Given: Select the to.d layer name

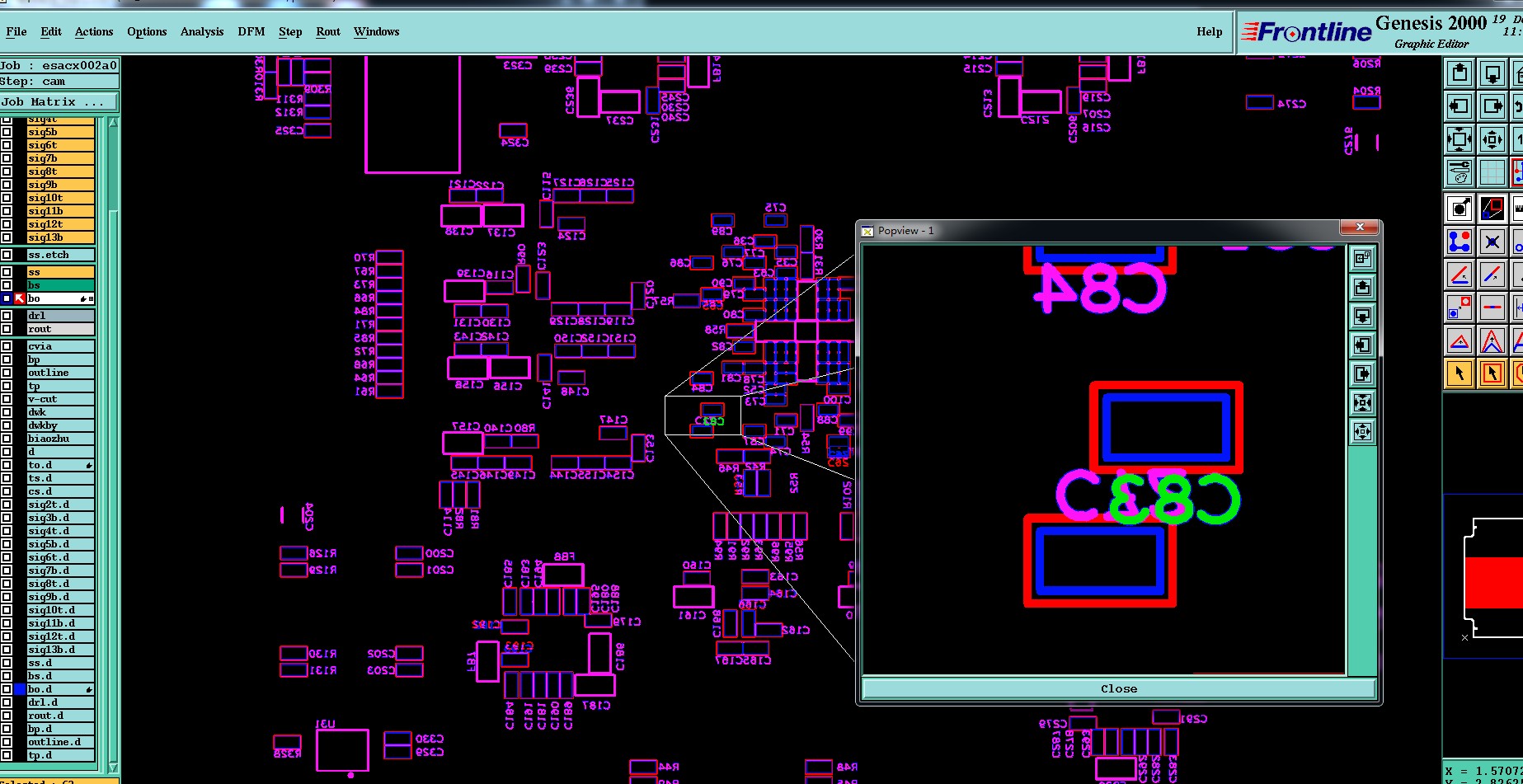Looking at the screenshot, I should pos(60,465).
